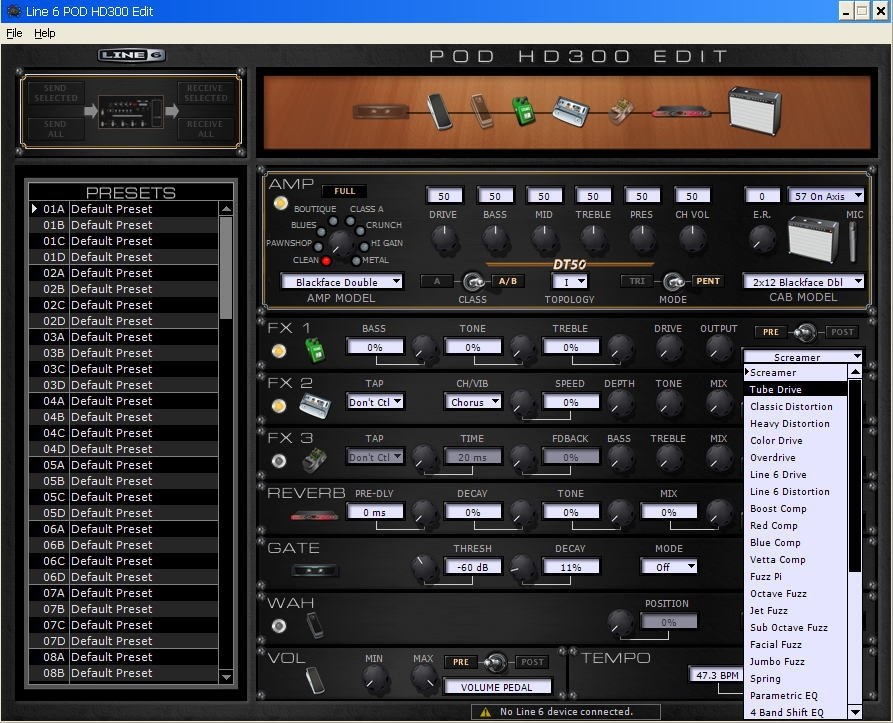Click the VOLUME PEDAL button
This screenshot has width=893, height=723.
[x=497, y=687]
